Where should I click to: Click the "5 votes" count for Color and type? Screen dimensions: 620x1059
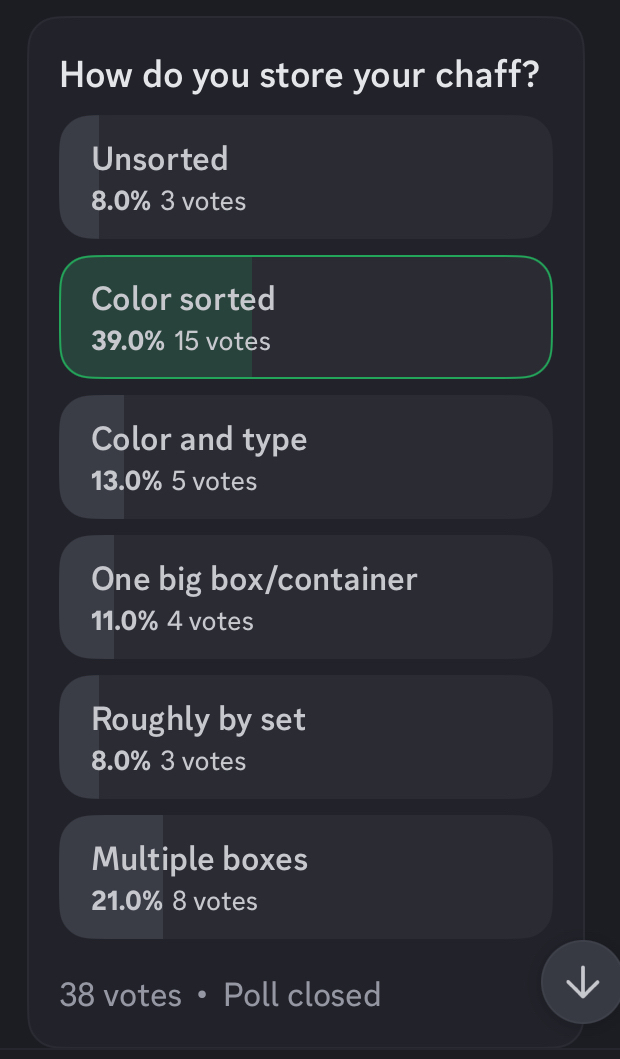pos(214,481)
